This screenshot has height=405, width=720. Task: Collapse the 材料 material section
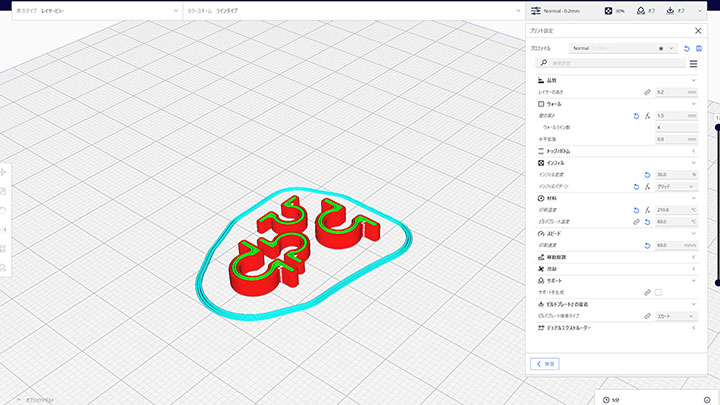point(693,198)
